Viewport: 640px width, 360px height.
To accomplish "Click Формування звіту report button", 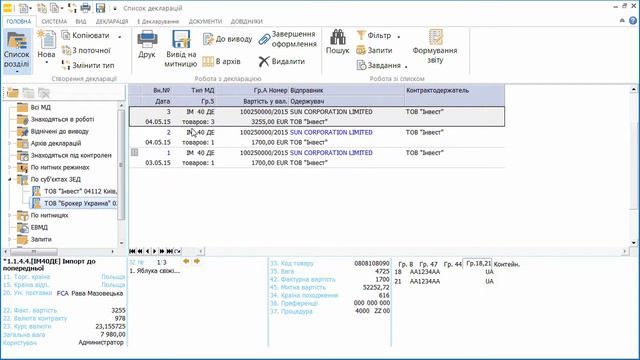I will 435,47.
